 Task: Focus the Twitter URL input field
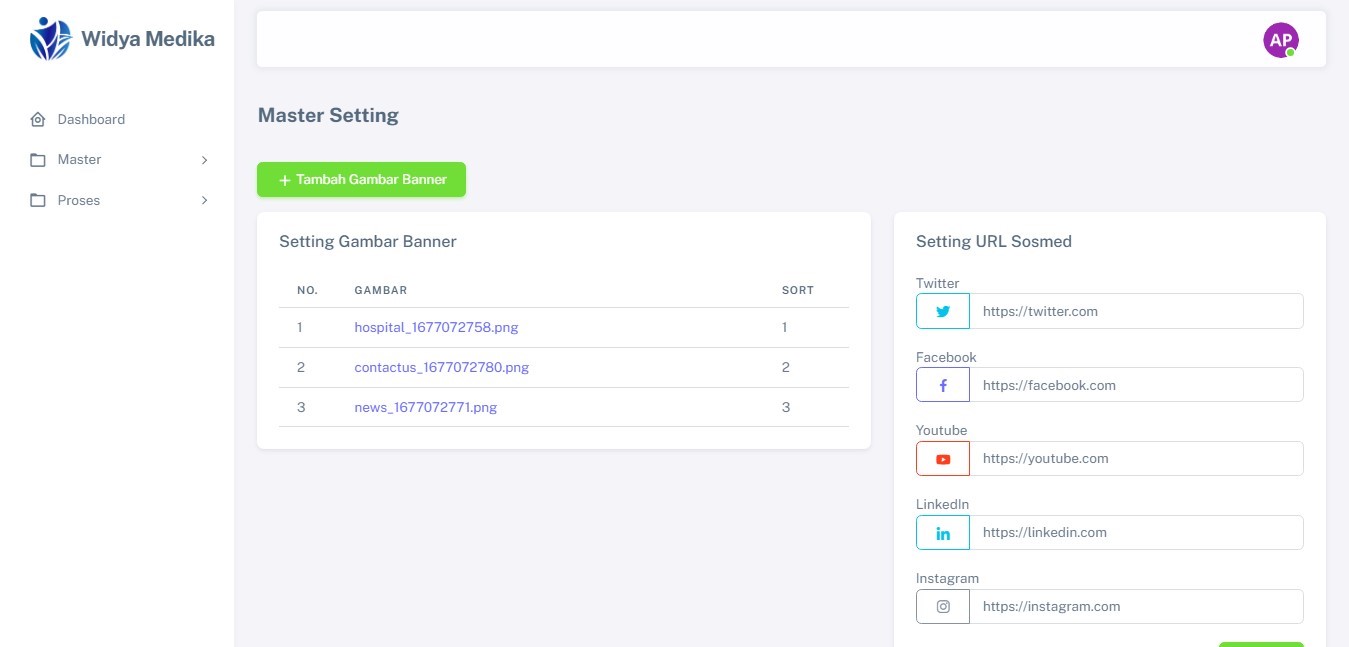(x=1136, y=311)
